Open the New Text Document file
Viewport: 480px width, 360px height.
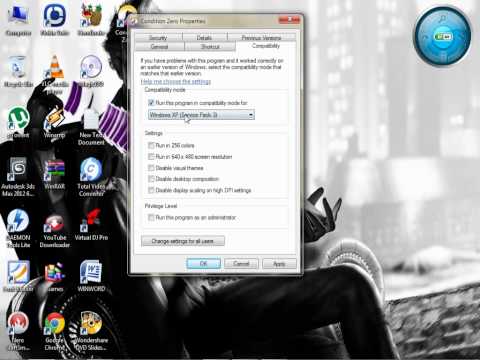(91, 126)
